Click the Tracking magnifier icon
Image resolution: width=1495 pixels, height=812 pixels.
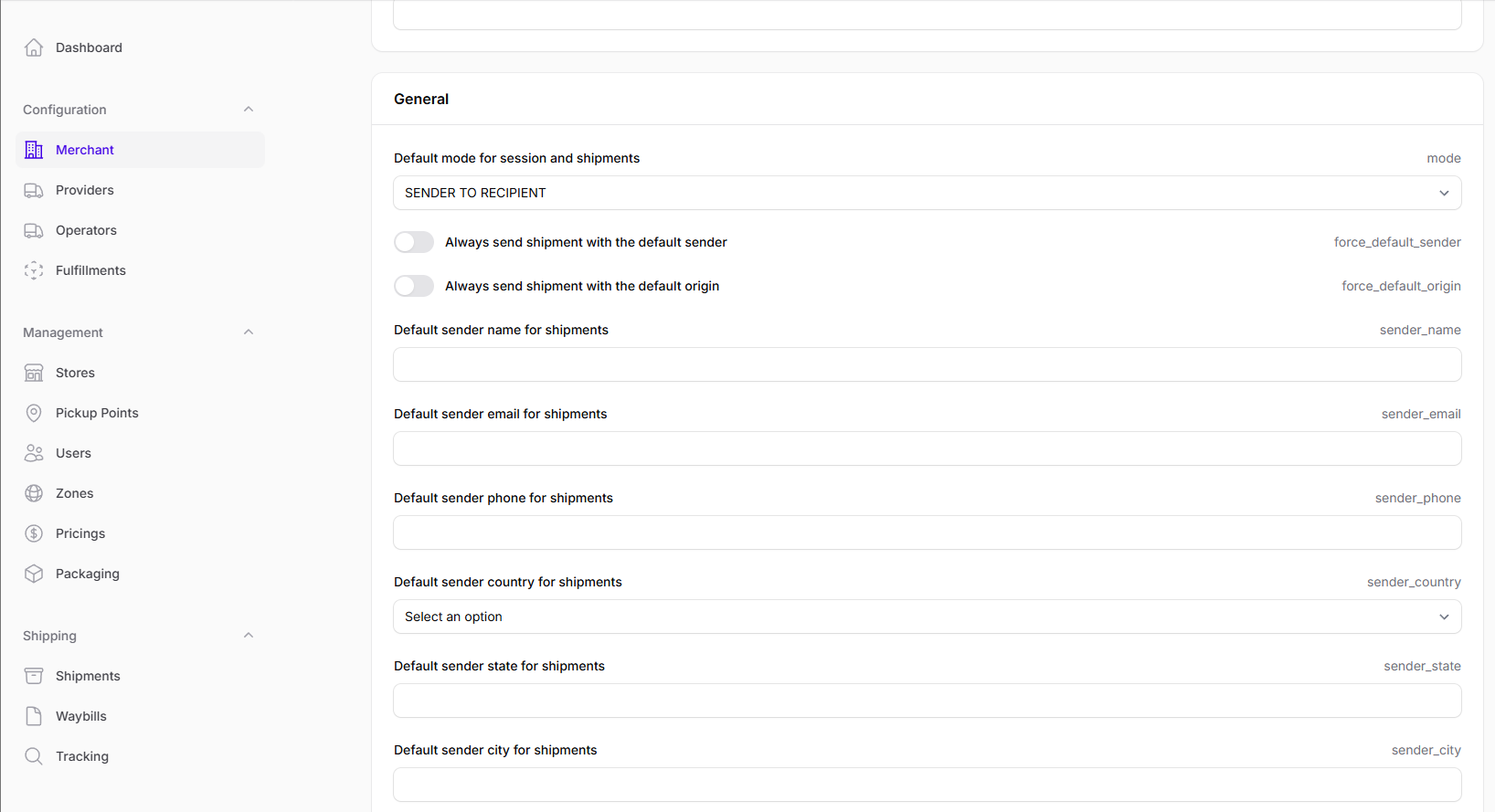click(x=34, y=756)
